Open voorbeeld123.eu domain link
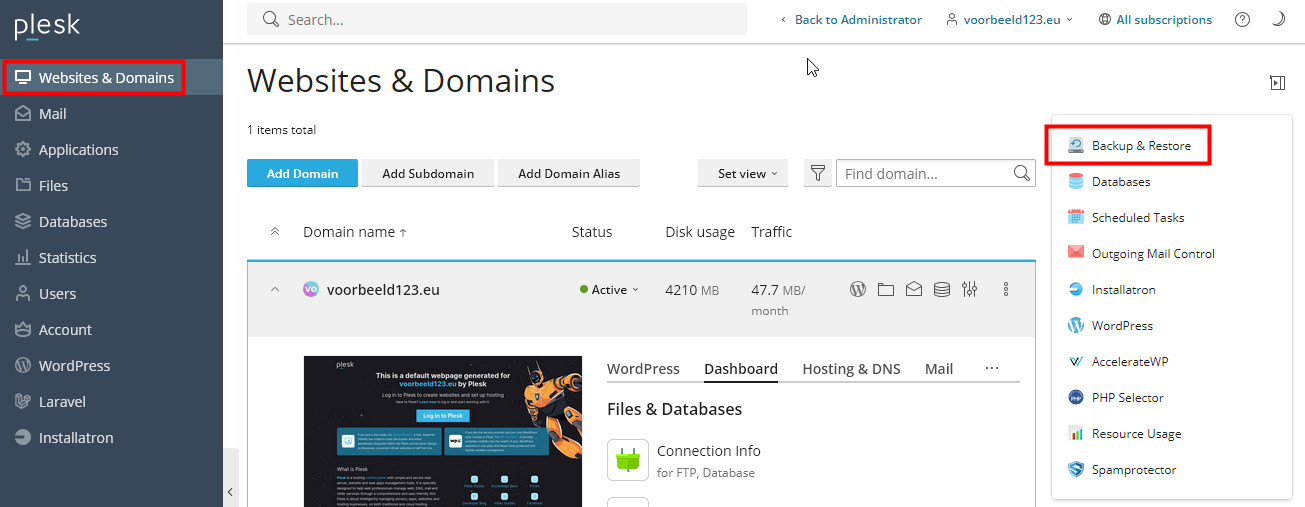The image size is (1305, 507). point(383,290)
